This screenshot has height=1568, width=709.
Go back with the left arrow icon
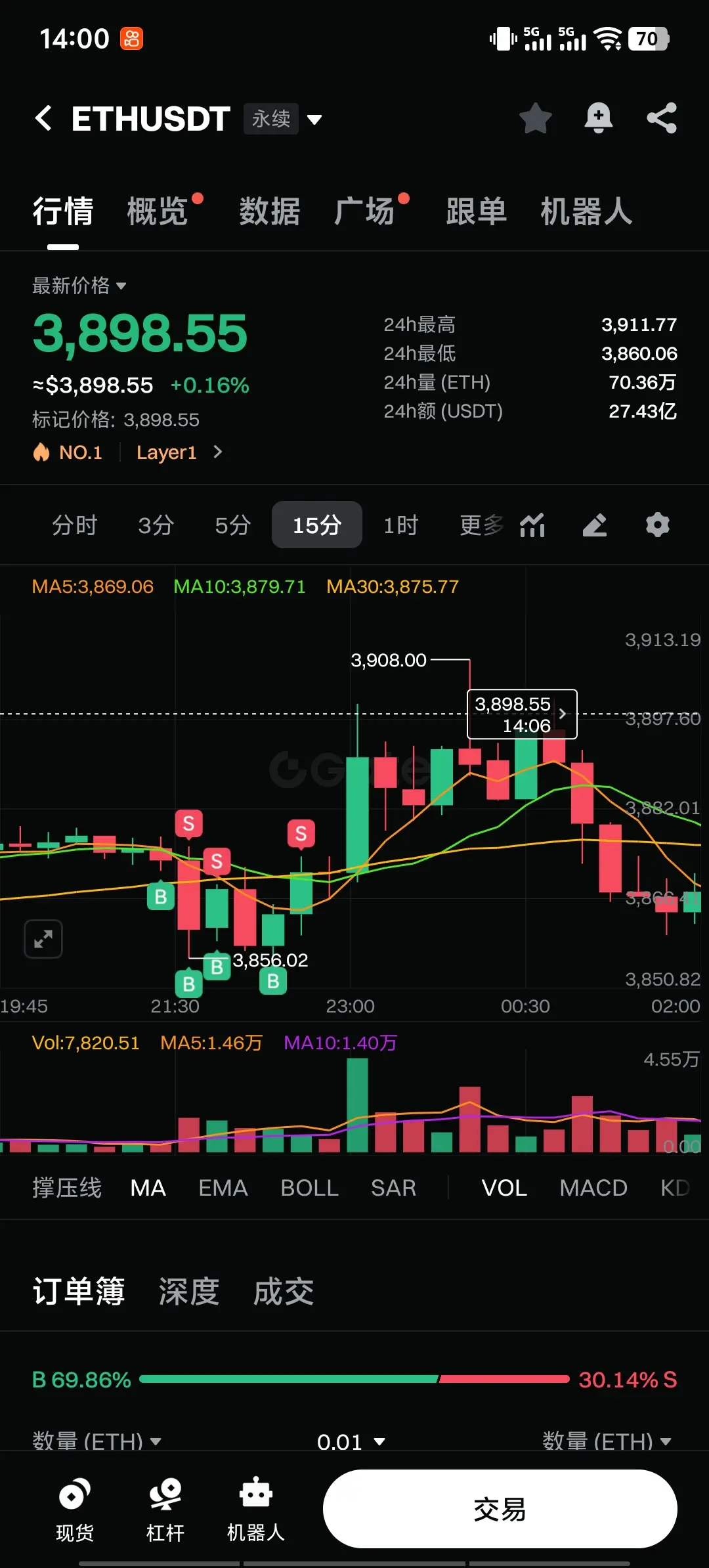tap(43, 119)
